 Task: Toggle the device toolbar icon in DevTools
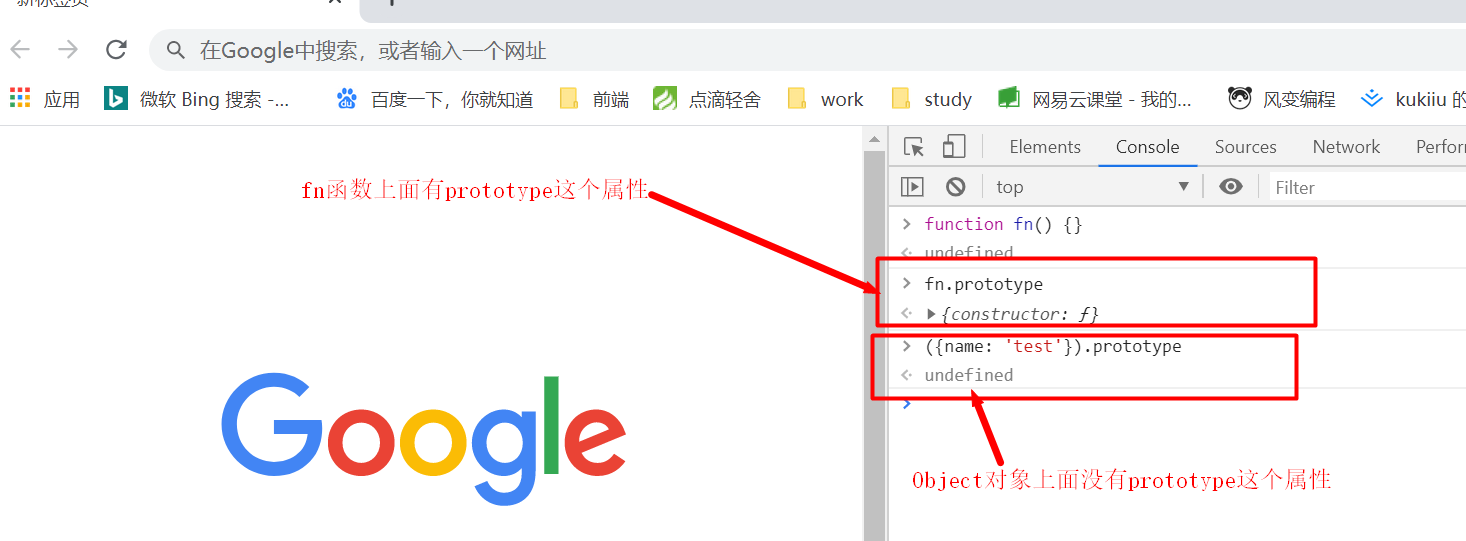click(x=954, y=147)
